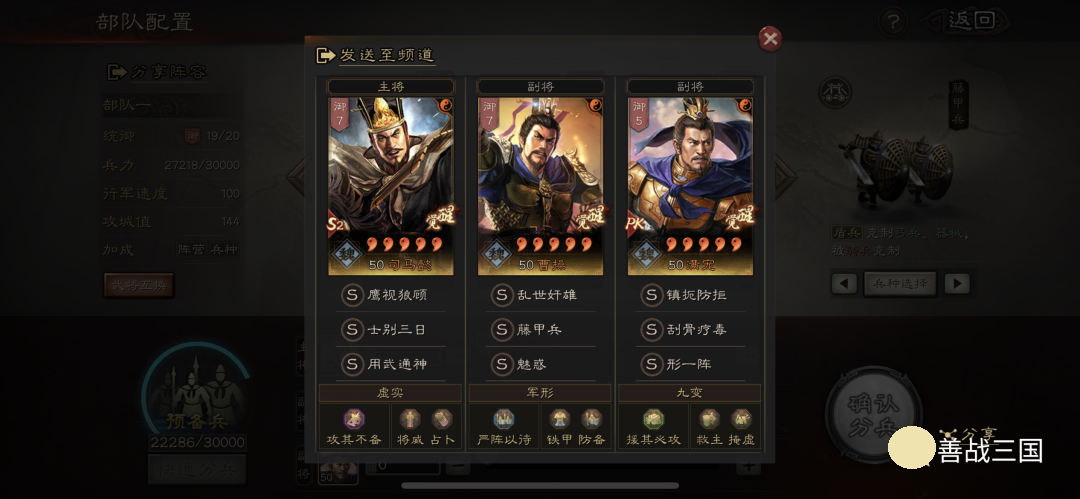Image resolution: width=1080 pixels, height=499 pixels.
Task: Tap the 攻其不备 tactic icon
Action: (354, 419)
